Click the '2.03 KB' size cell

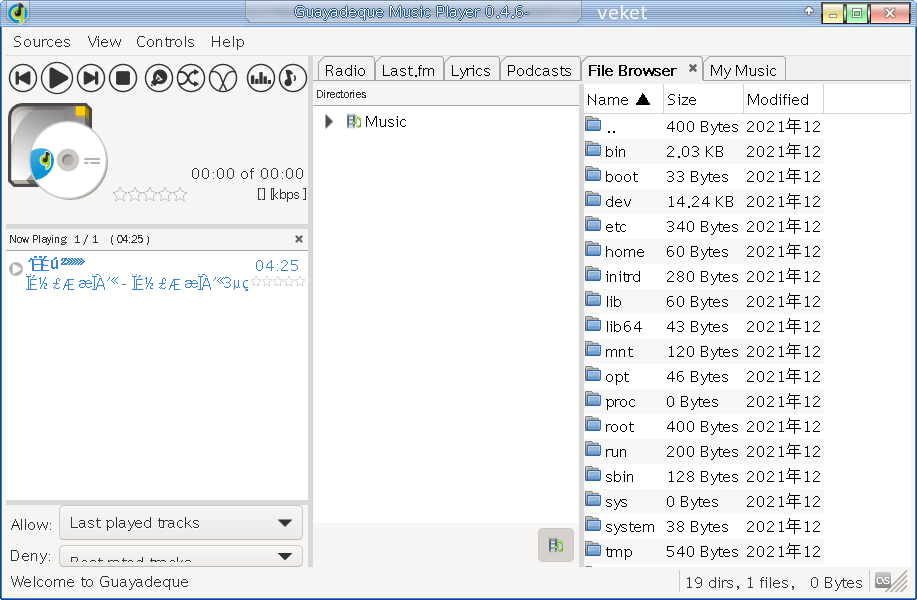point(695,151)
